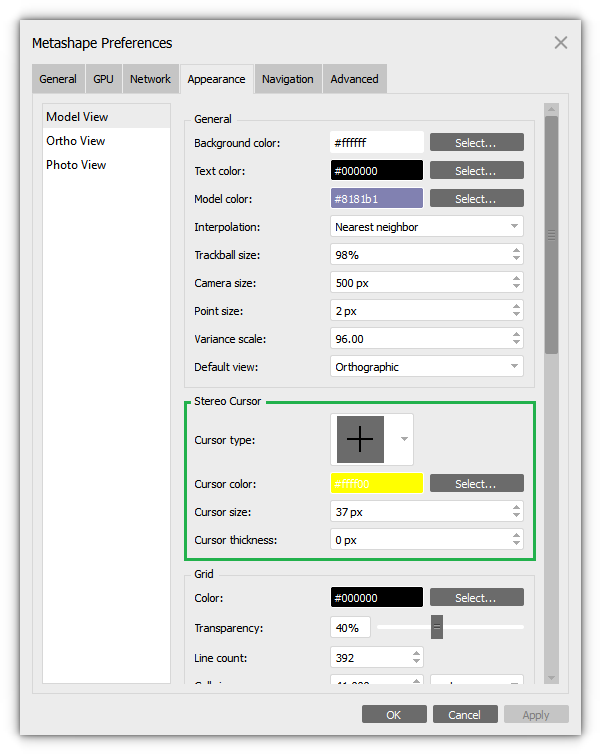
Task: Click the Apply button
Action: pos(536,715)
